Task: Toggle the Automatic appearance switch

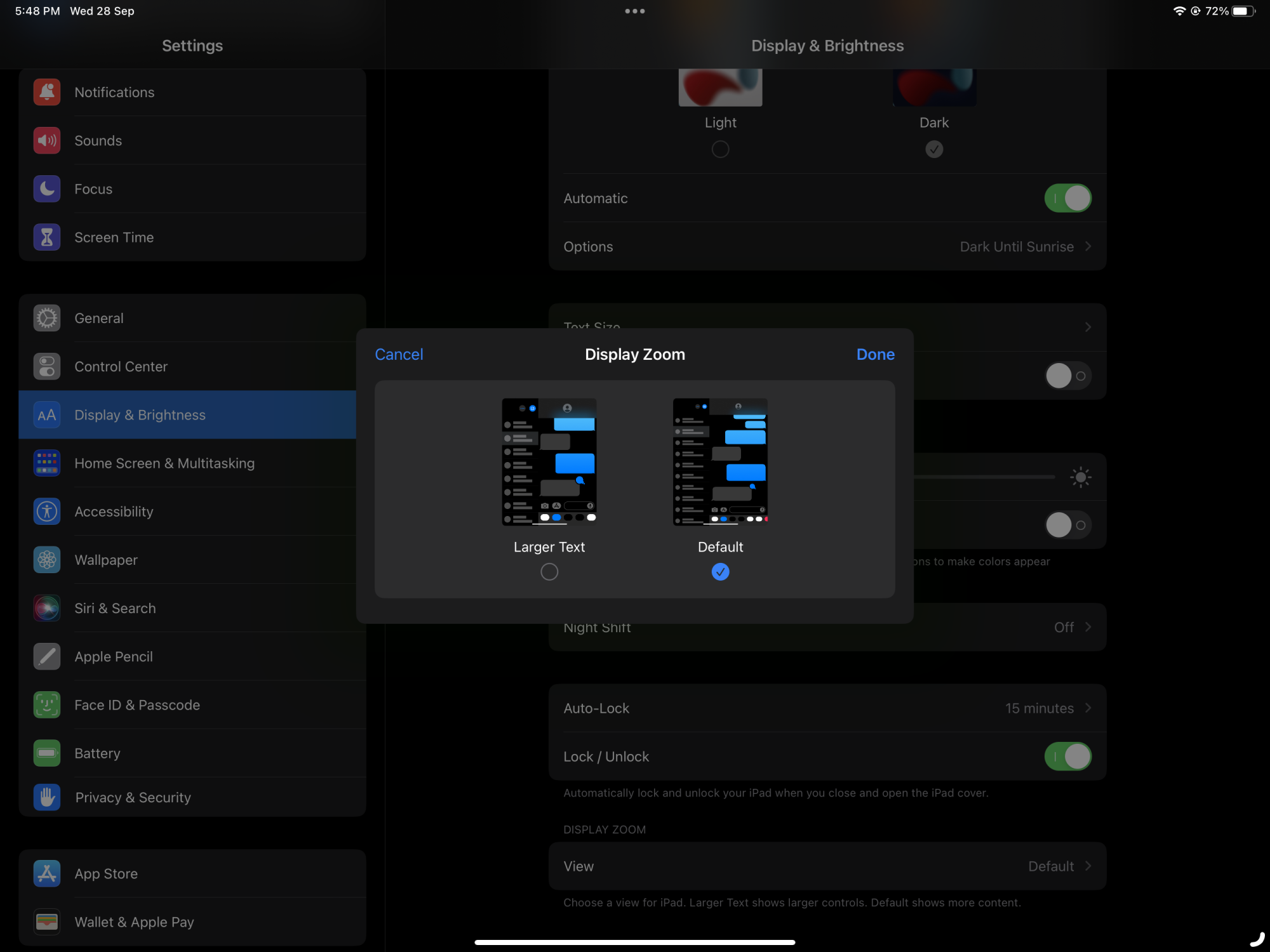Action: 1067,198
